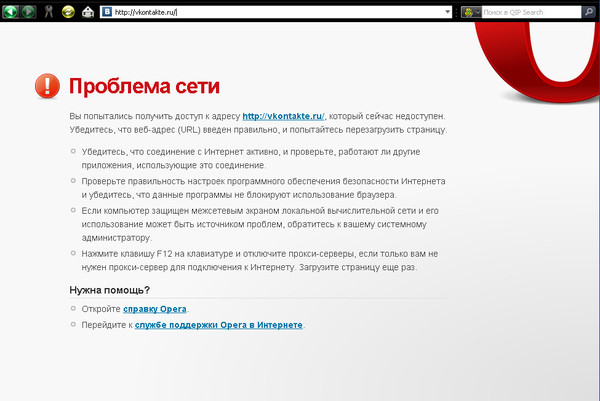Reload the page with the yellow refresh icon

pyautogui.click(x=68, y=12)
